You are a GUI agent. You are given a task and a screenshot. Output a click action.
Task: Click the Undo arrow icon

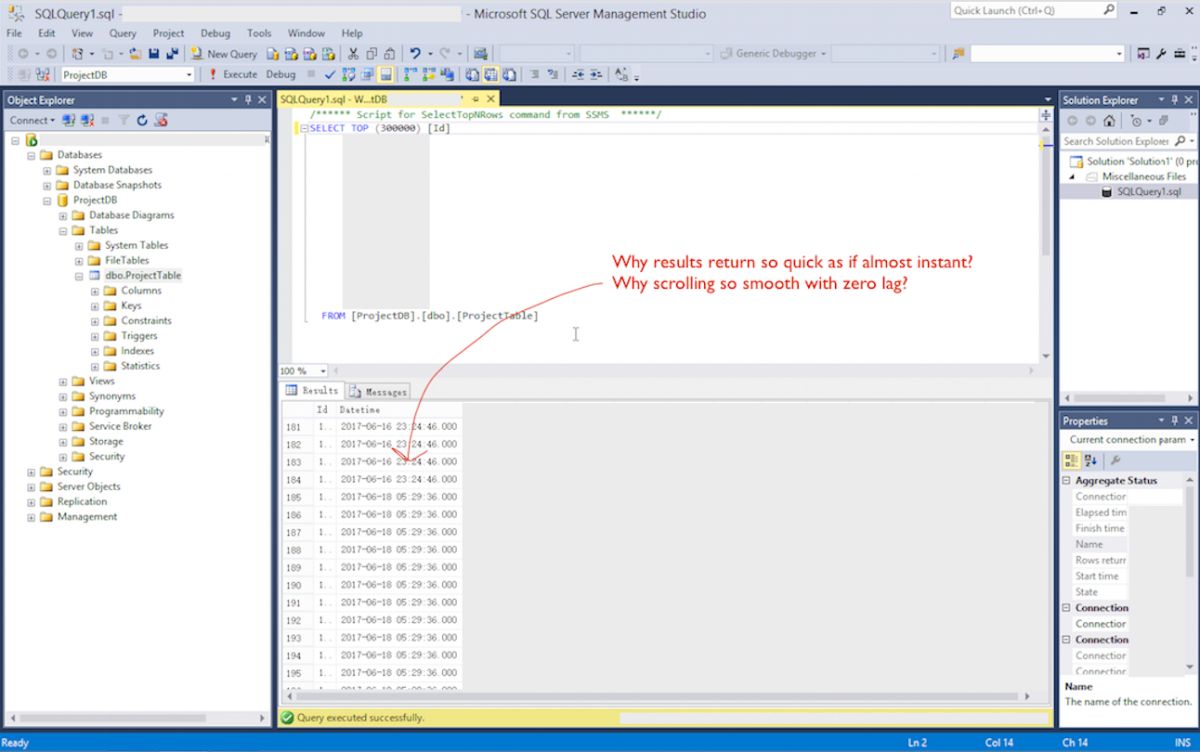click(415, 54)
